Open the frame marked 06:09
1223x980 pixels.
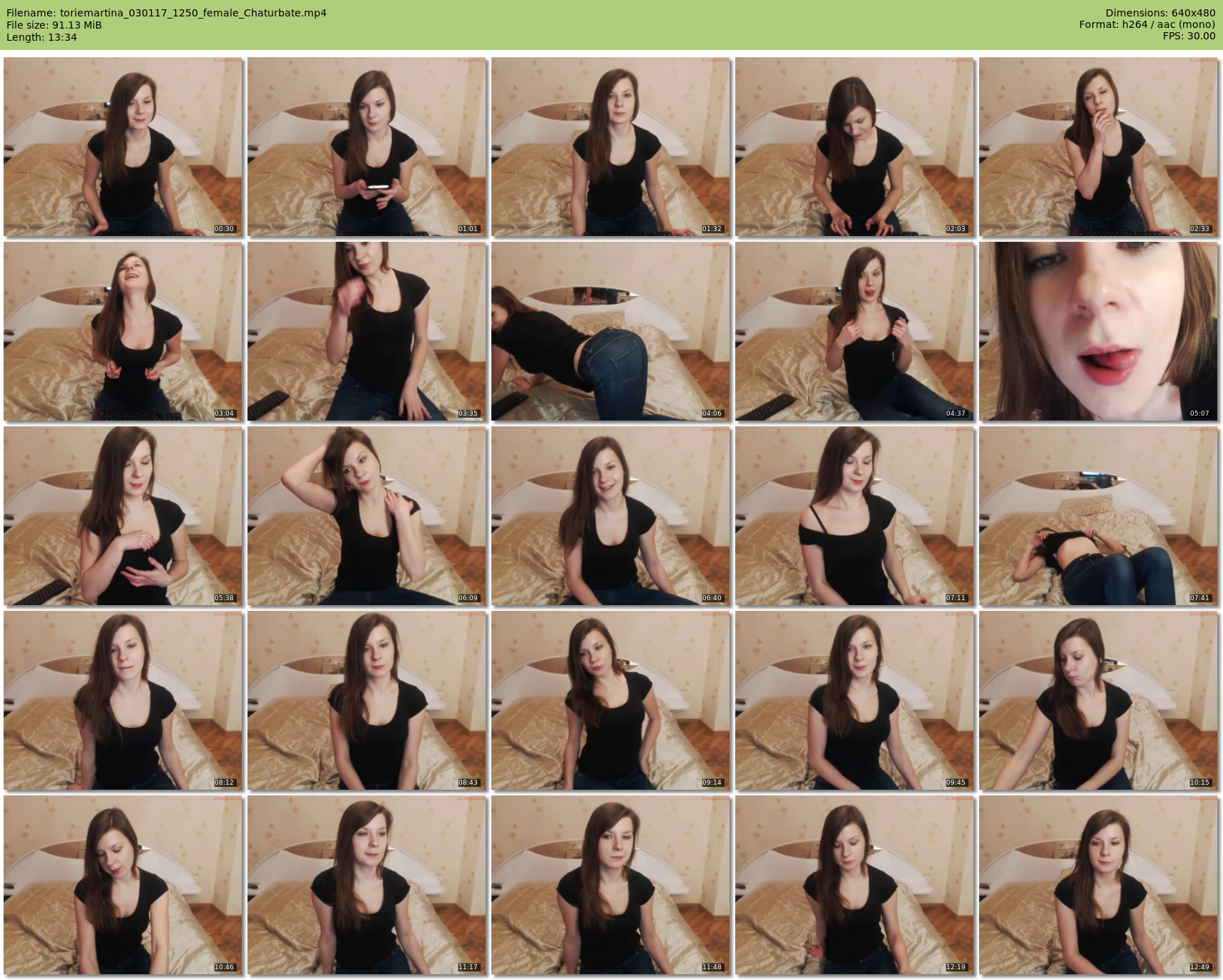pyautogui.click(x=367, y=516)
